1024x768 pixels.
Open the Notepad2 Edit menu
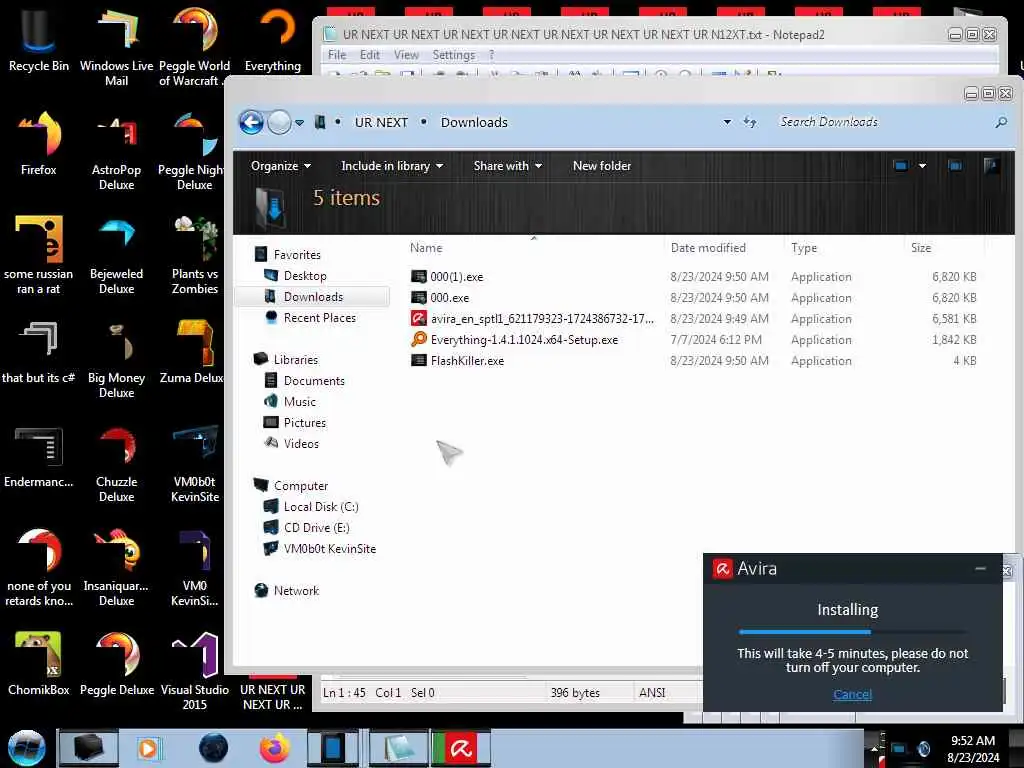(x=370, y=55)
